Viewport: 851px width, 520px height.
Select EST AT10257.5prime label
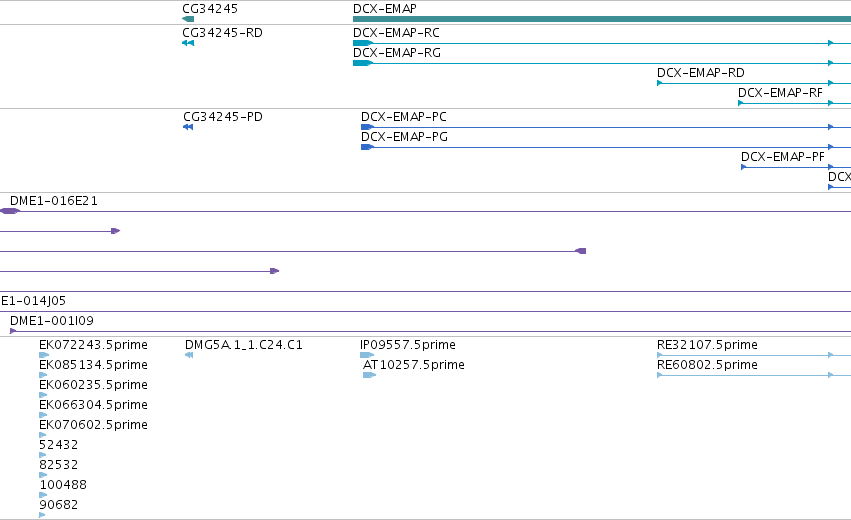(414, 365)
